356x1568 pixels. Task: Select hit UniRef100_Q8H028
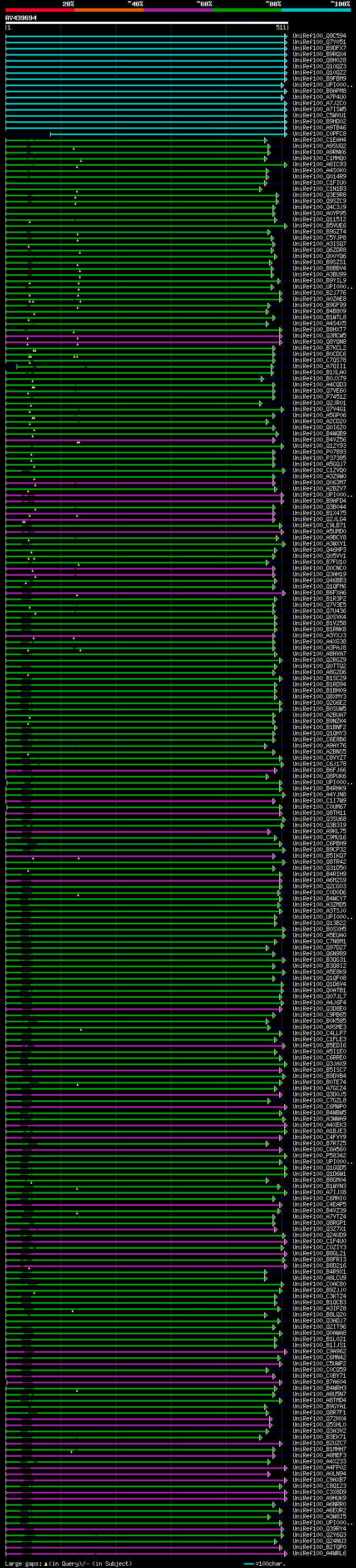pos(319,60)
